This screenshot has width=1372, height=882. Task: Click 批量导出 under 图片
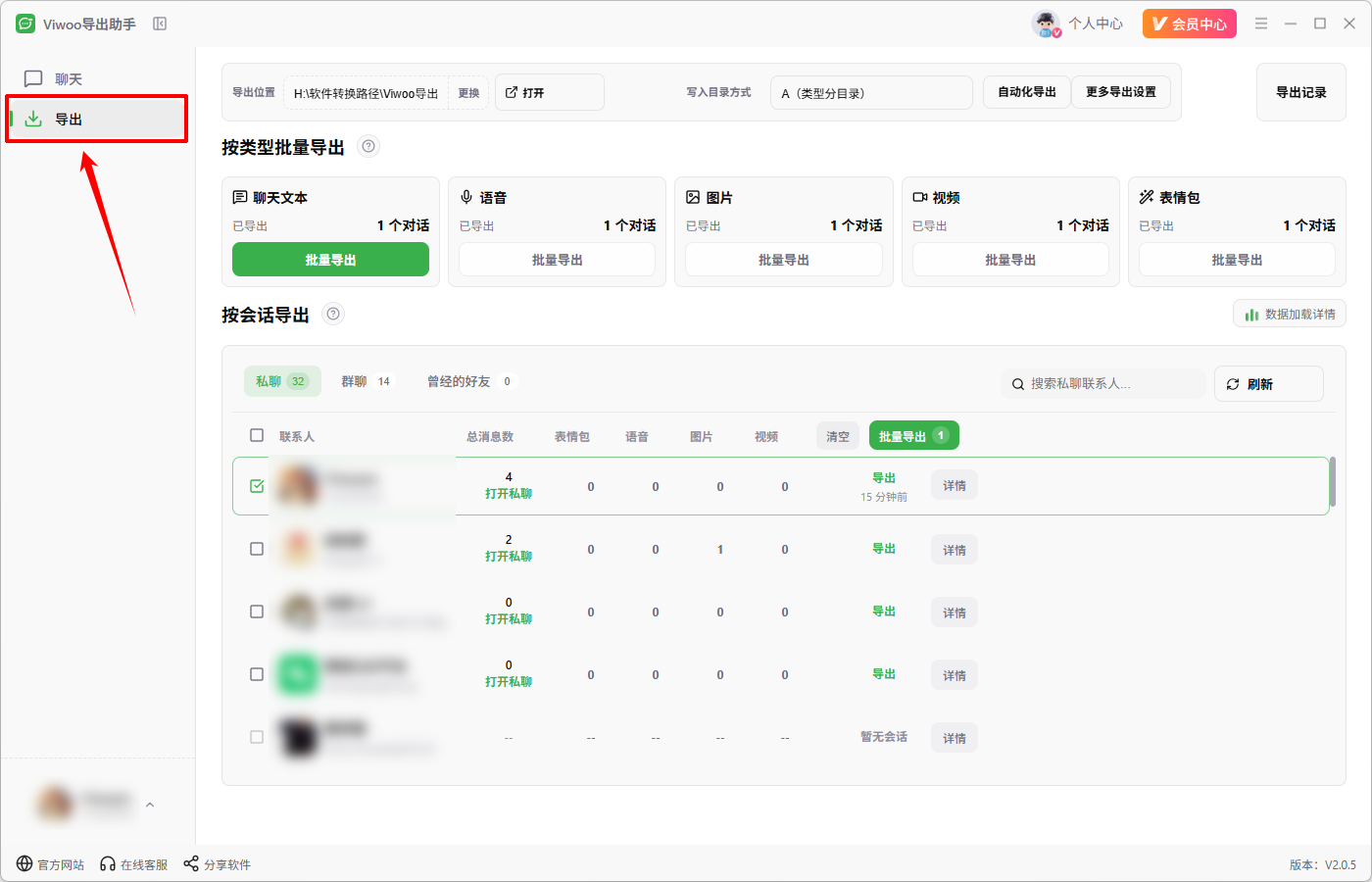(x=784, y=260)
